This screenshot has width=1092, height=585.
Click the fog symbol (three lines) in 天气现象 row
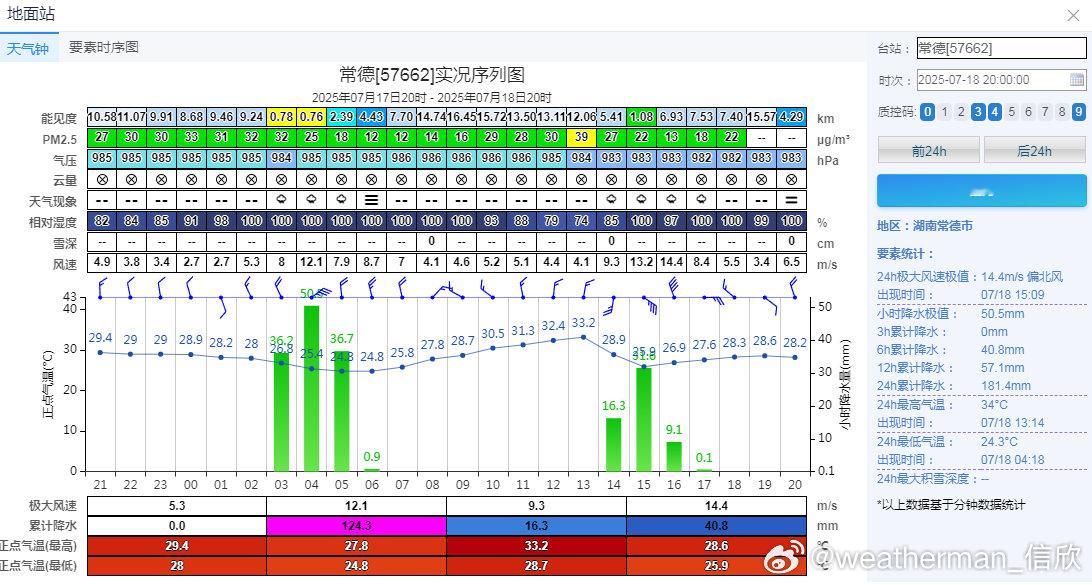[372, 201]
